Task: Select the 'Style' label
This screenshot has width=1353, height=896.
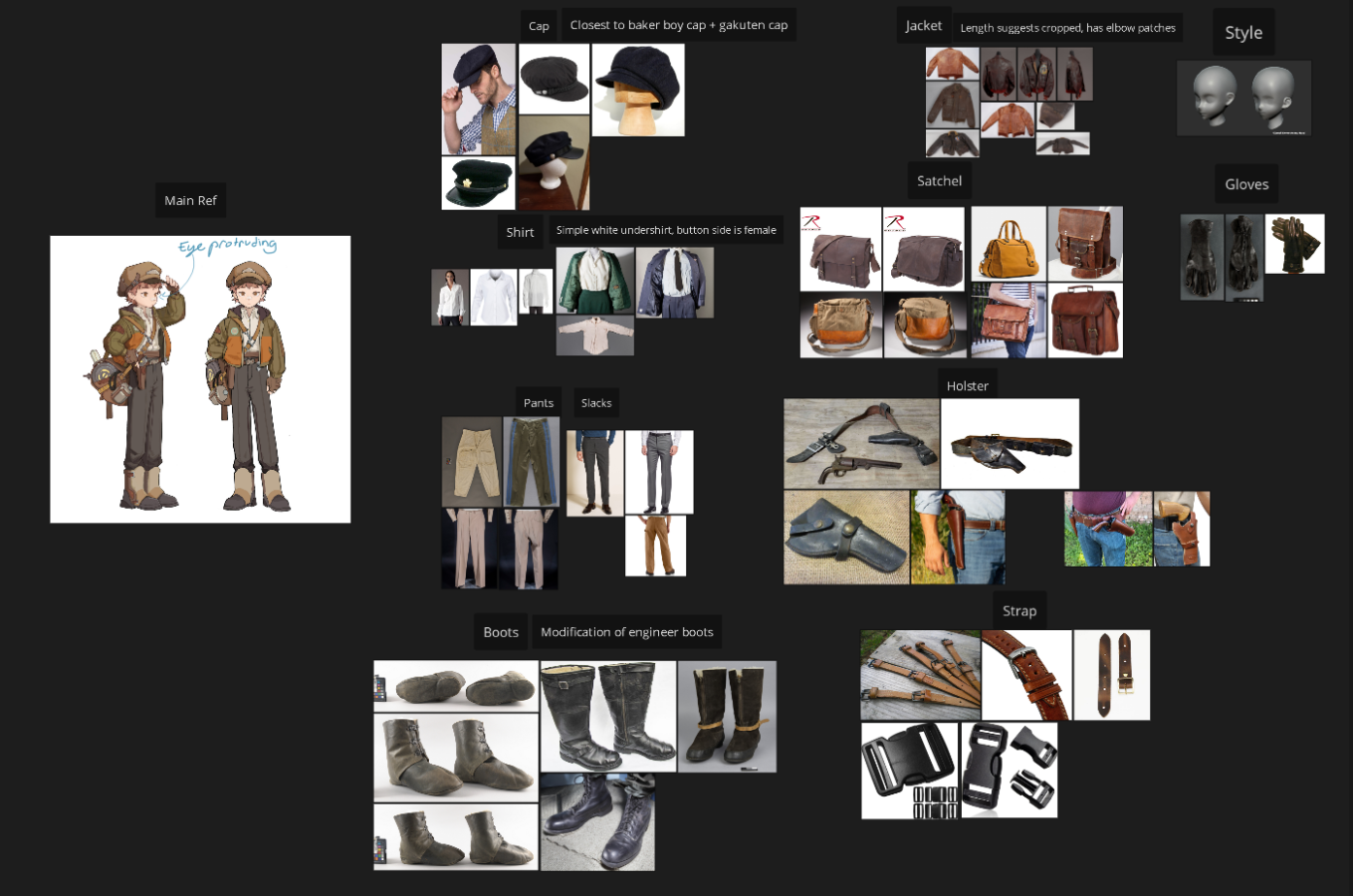Action: (1243, 32)
